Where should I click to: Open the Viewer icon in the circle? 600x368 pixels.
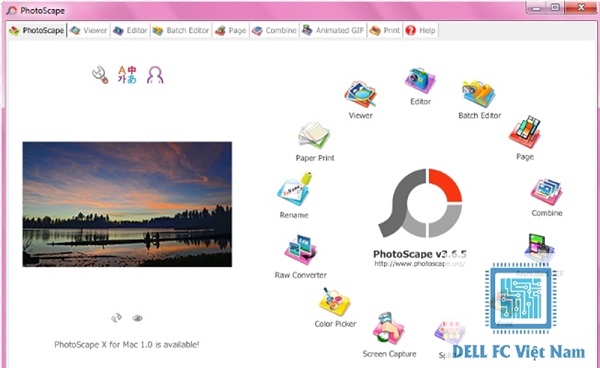(360, 94)
